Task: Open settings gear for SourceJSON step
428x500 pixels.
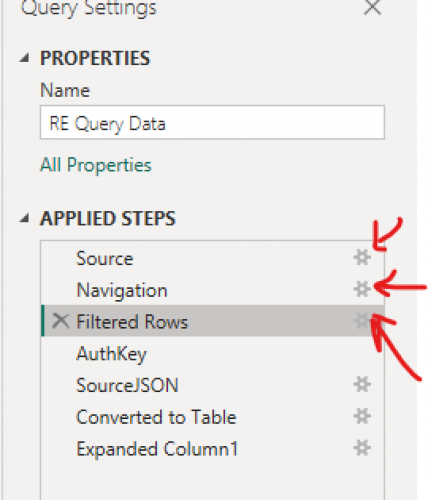Action: pos(362,385)
